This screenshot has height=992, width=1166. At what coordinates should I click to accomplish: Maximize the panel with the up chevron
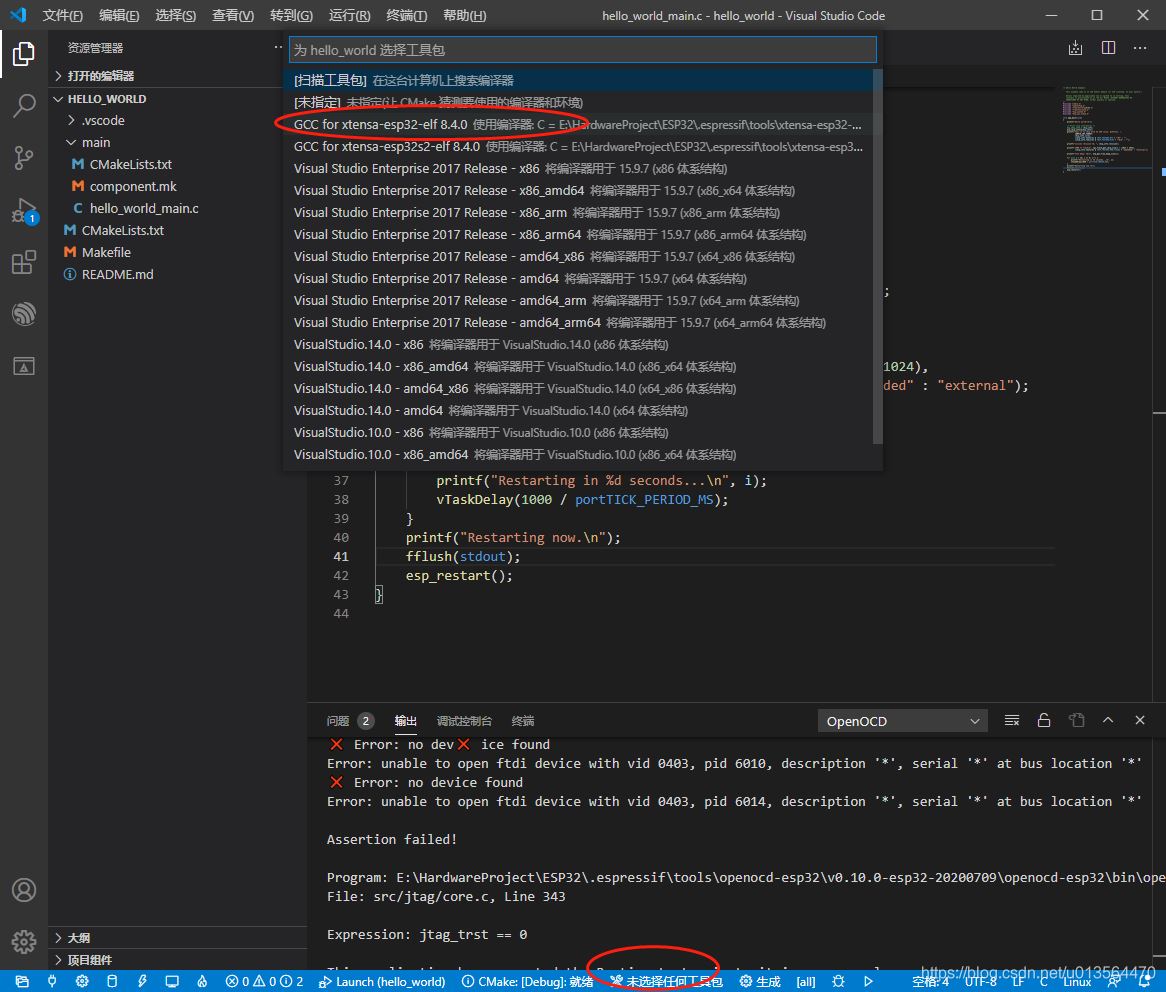click(x=1108, y=721)
